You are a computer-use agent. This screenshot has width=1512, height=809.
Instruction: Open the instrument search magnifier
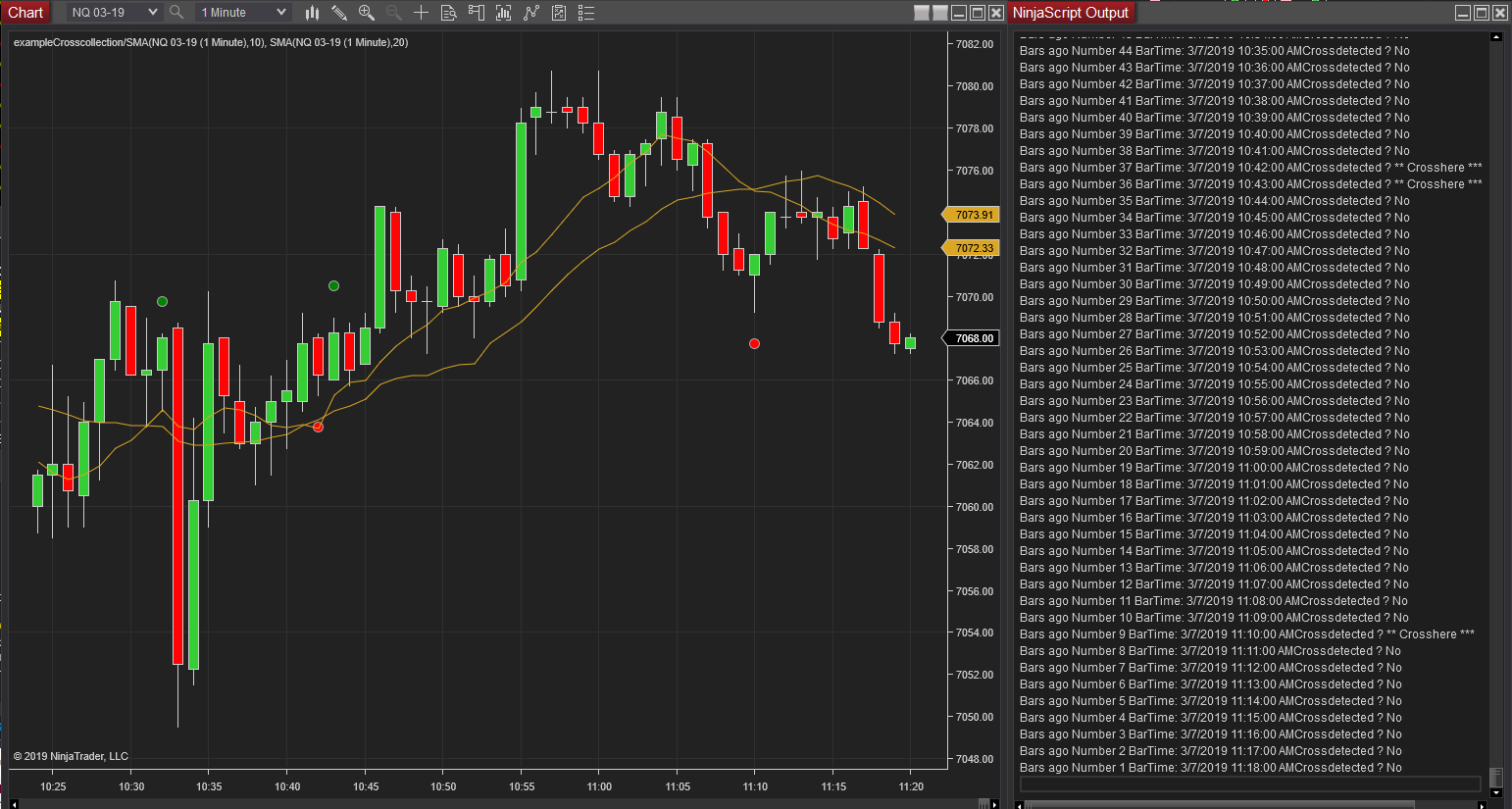(x=176, y=13)
